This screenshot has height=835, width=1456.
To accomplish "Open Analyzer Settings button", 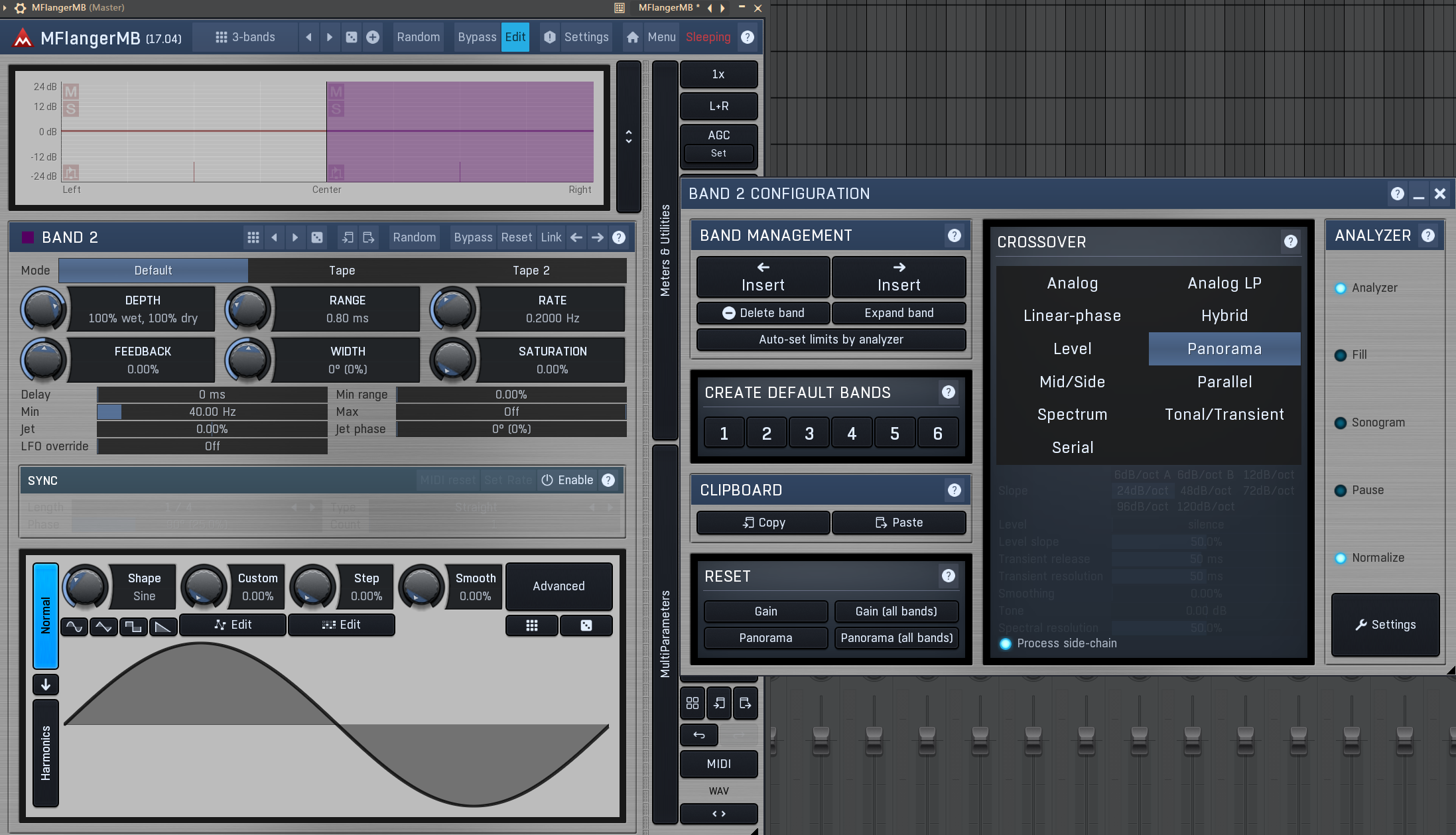I will click(x=1386, y=625).
